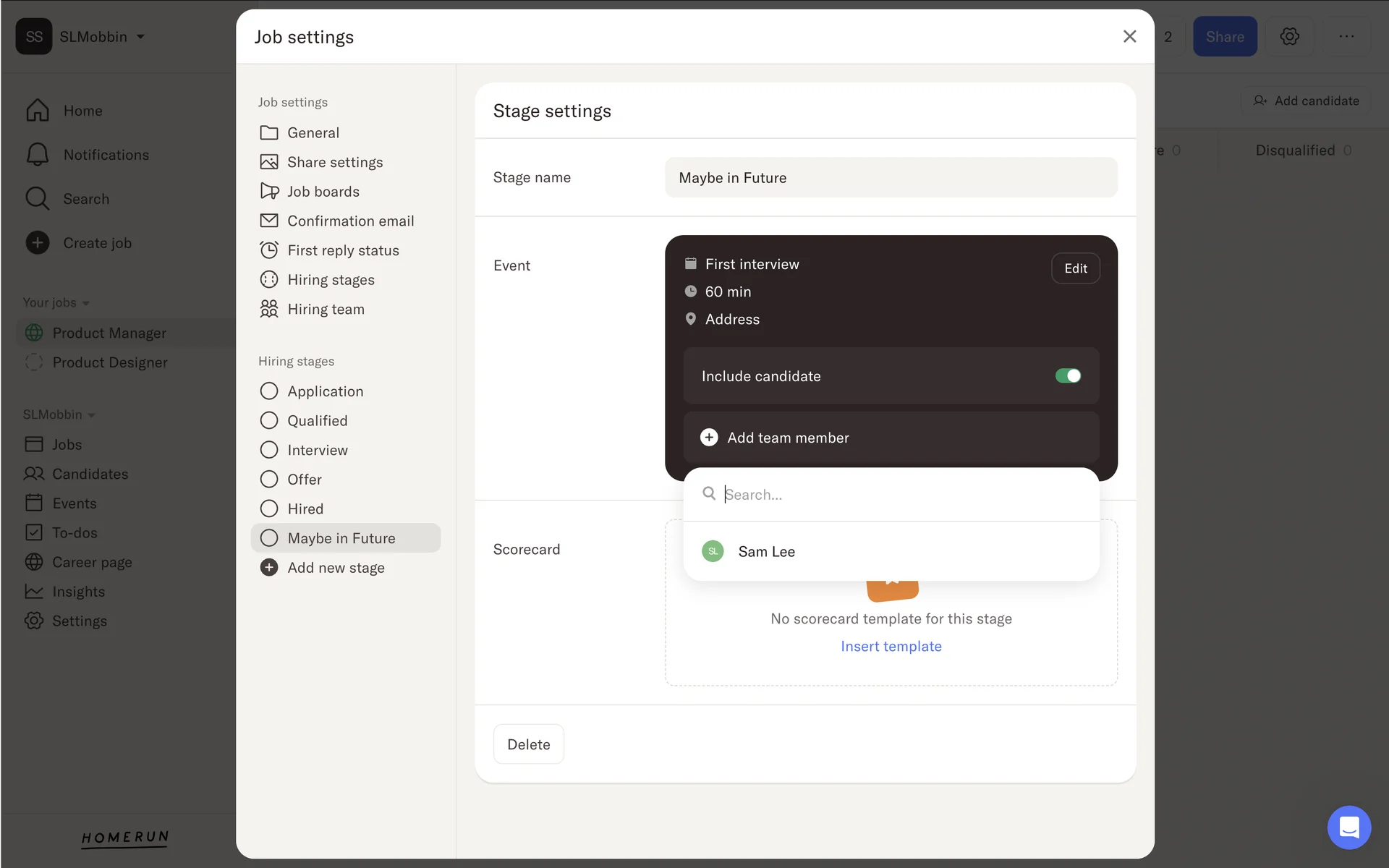Screen dimensions: 1389x868
Task: Select the Interview stage circle
Action: pyautogui.click(x=268, y=450)
